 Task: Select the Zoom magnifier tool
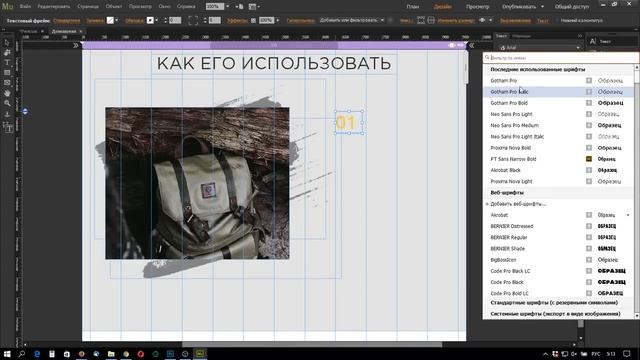7,103
